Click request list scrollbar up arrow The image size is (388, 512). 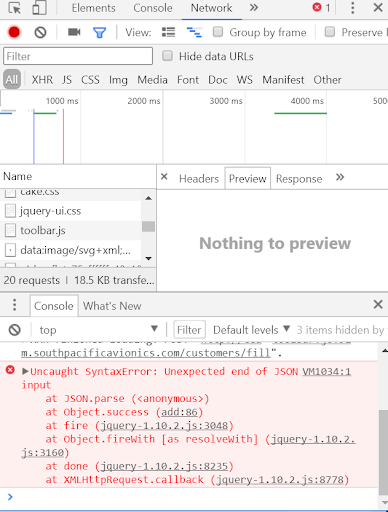149,198
